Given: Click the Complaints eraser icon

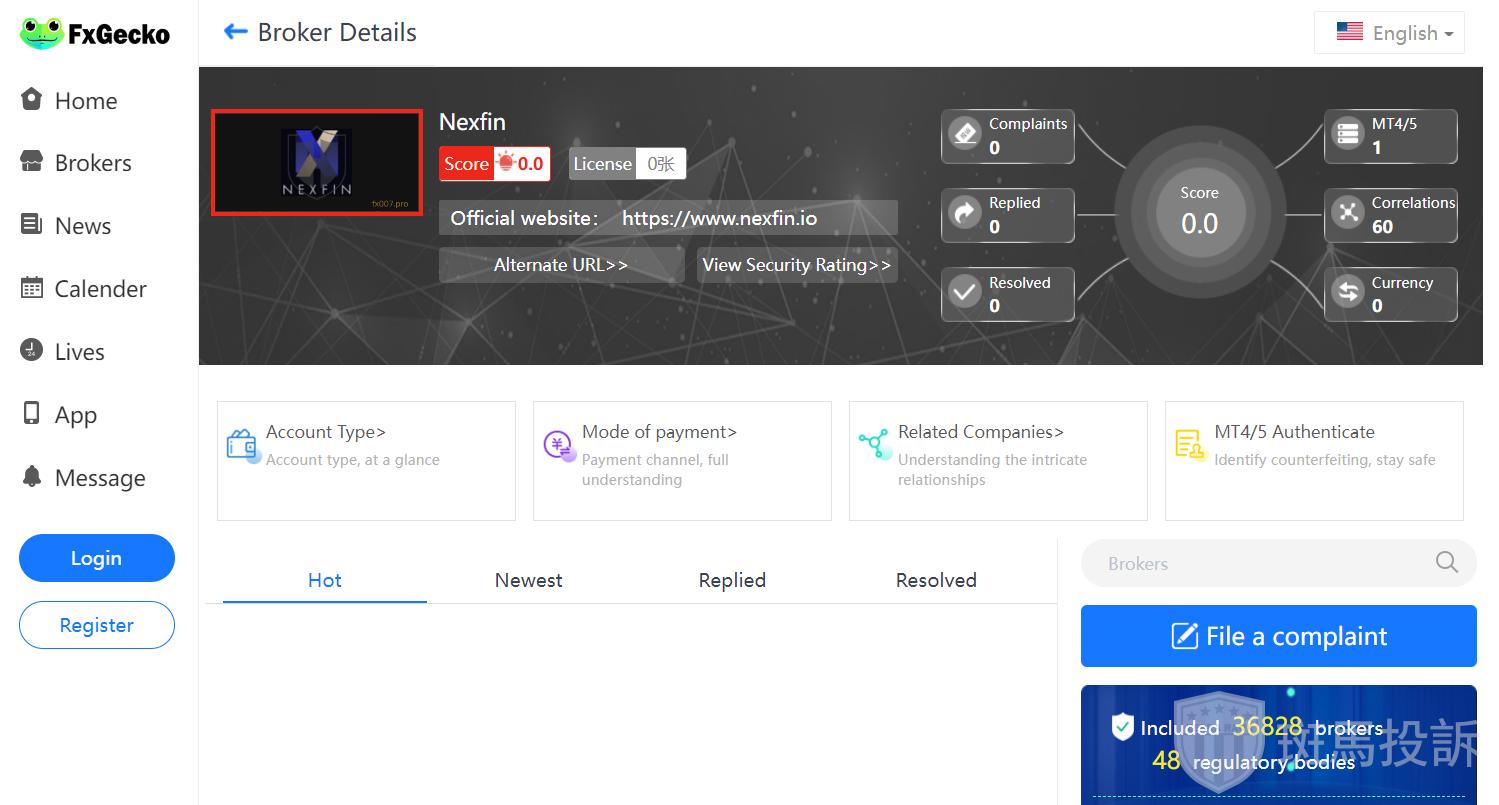Looking at the screenshot, I should click(x=965, y=134).
